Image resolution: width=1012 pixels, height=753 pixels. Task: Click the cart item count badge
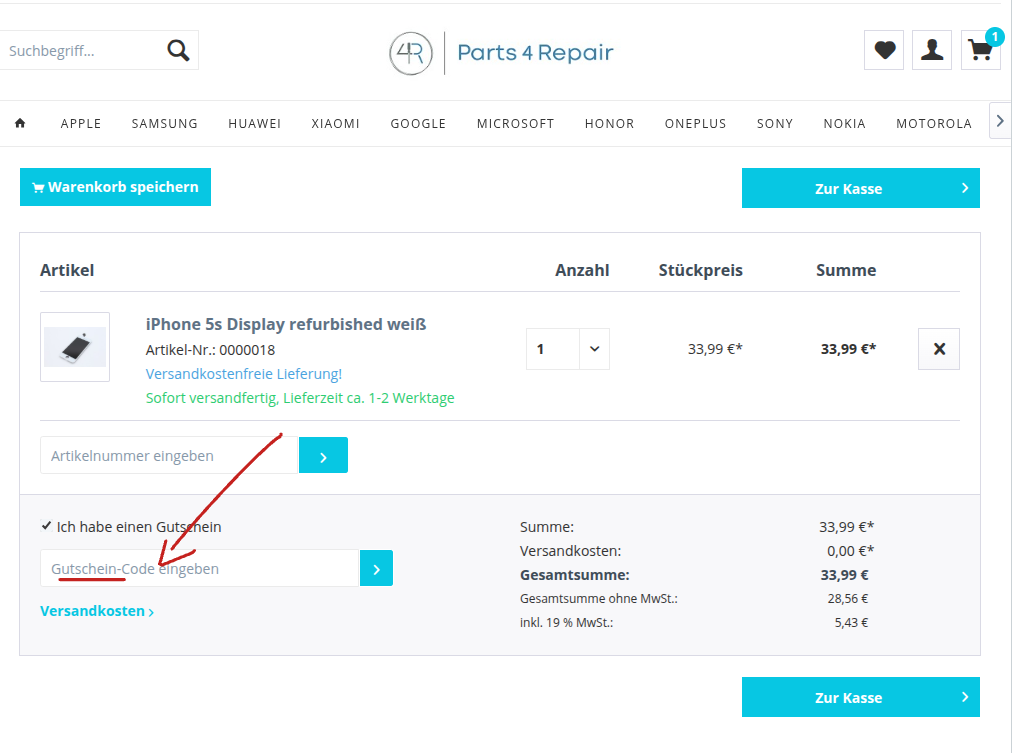(994, 36)
